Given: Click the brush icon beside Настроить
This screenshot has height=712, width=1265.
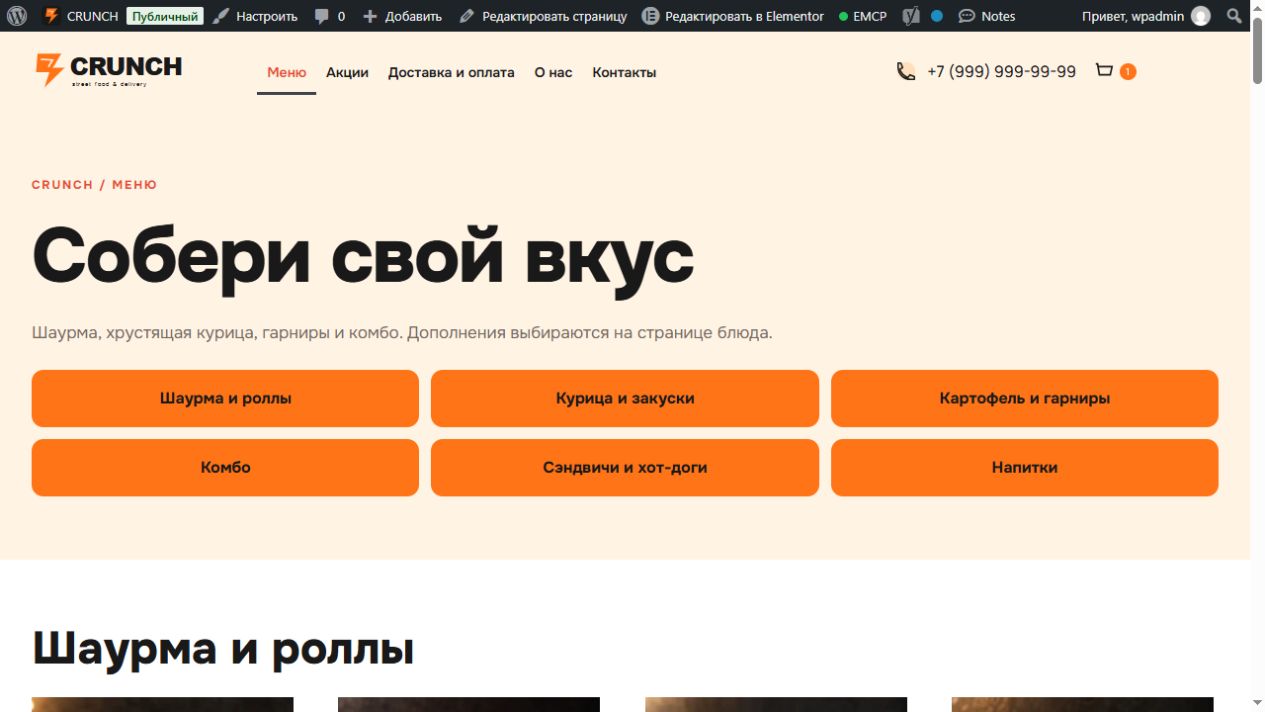Looking at the screenshot, I should [222, 16].
